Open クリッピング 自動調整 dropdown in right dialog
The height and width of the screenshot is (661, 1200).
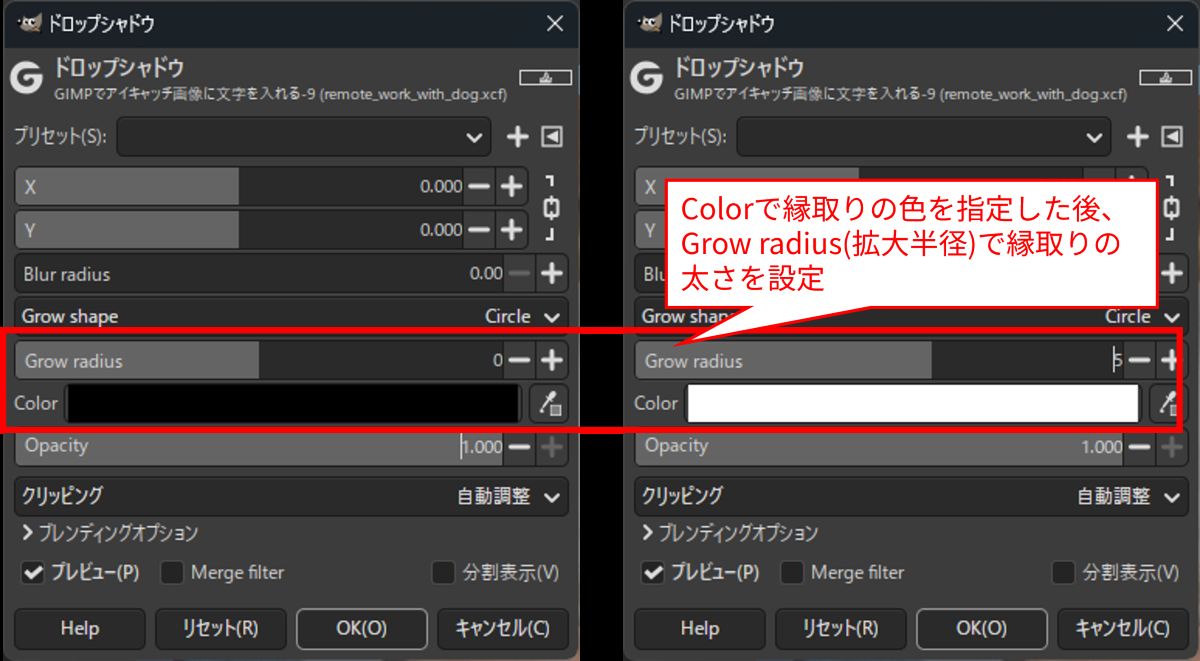pos(910,496)
